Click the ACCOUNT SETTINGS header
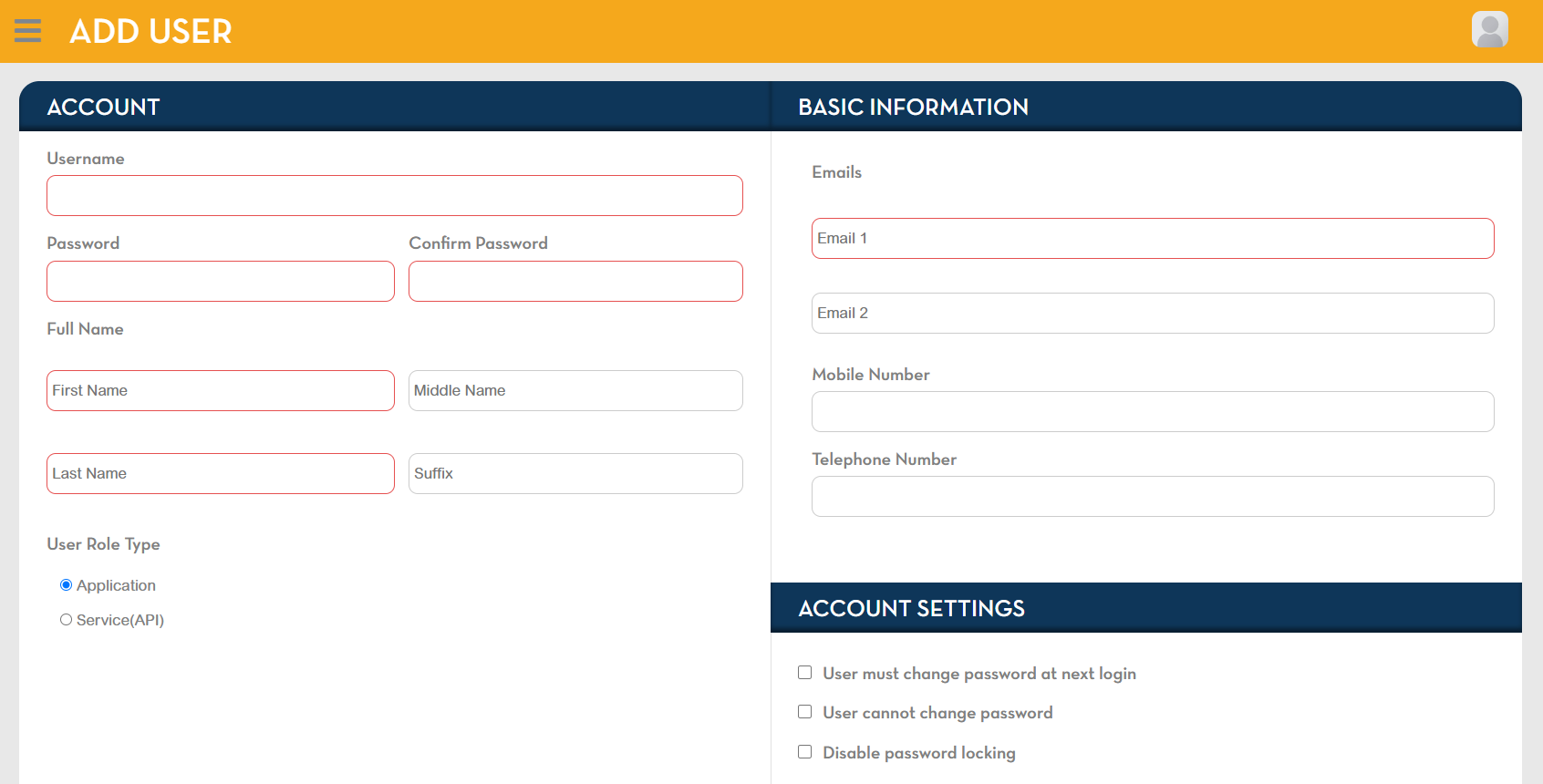This screenshot has width=1543, height=784. (911, 609)
